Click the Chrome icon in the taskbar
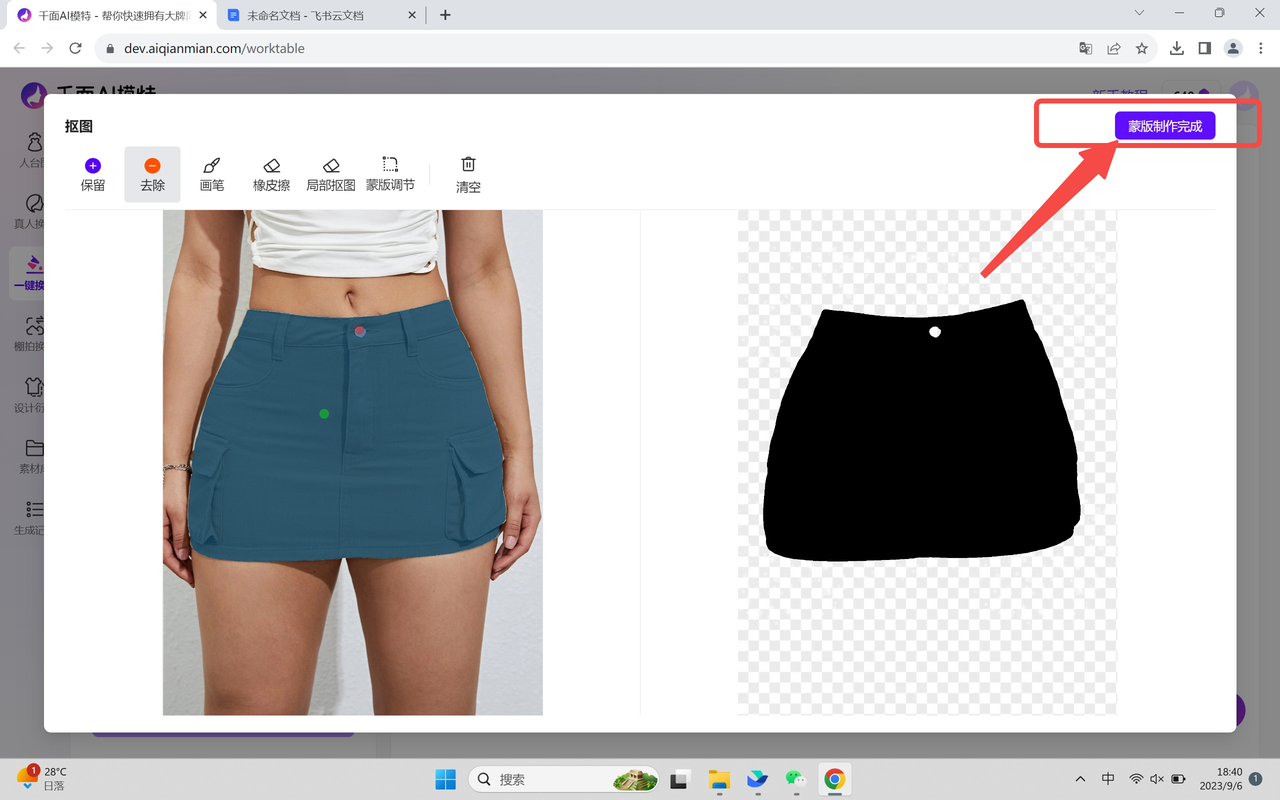 coord(834,779)
